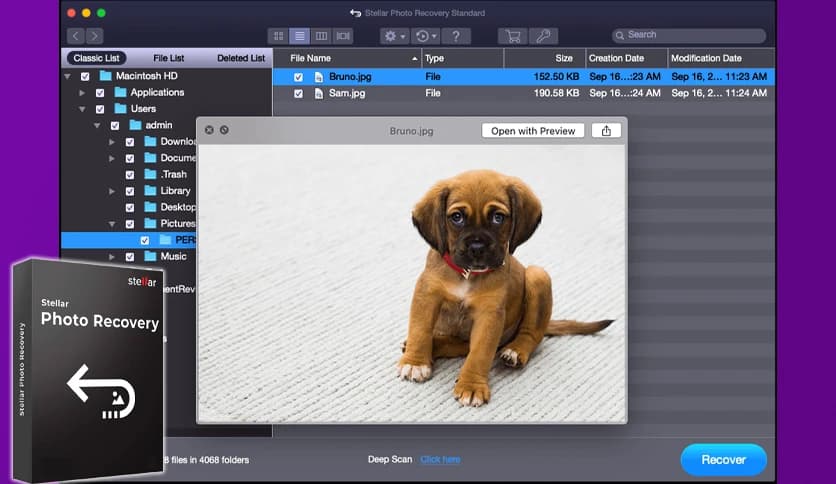The height and width of the screenshot is (484, 836).
Task: Click the Search field
Action: point(689,36)
